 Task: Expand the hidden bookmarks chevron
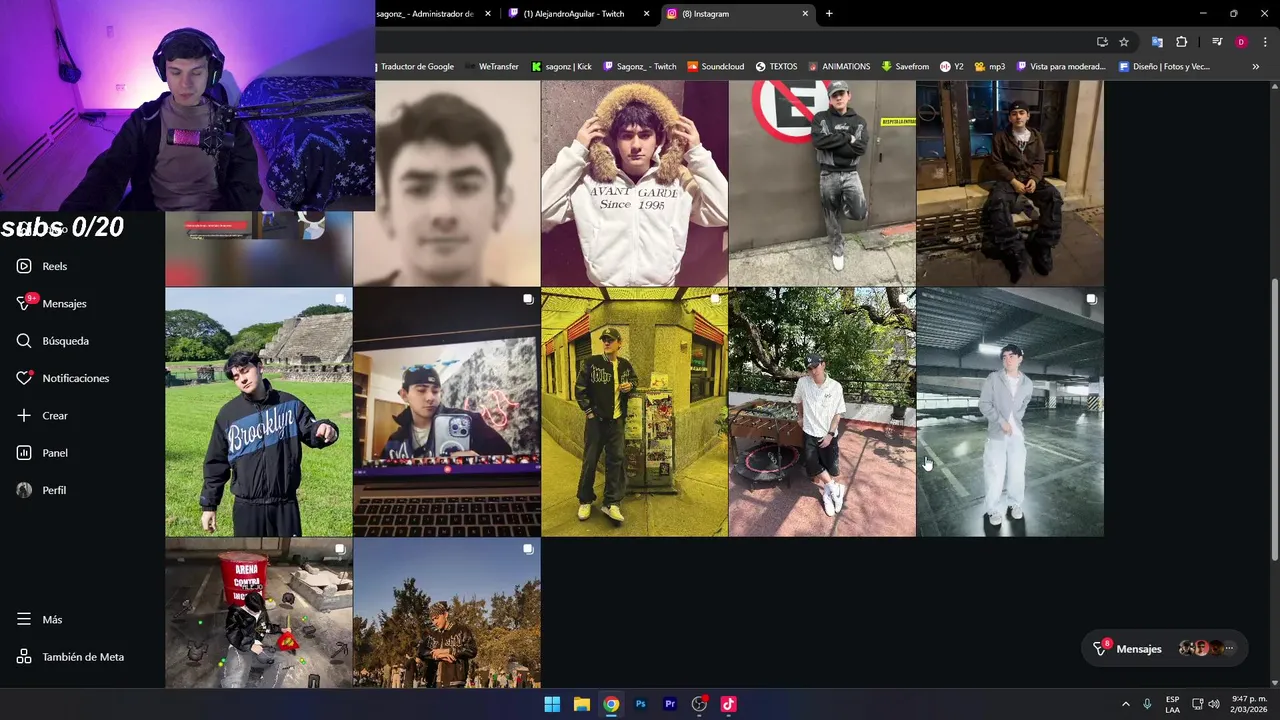(1255, 67)
